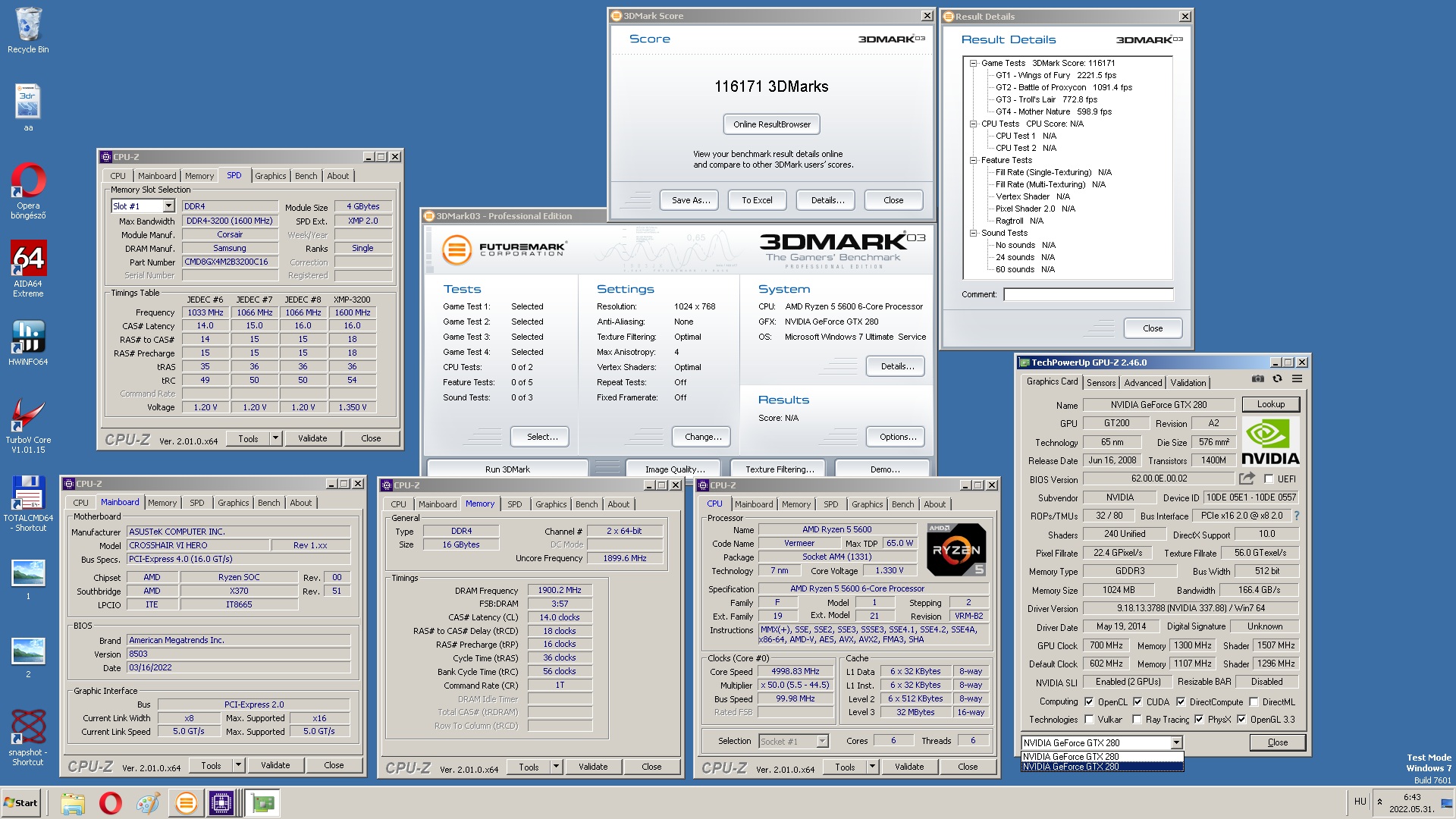The width and height of the screenshot is (1456, 819).
Task: Toggle the OpenCL checkbox in GPU-Z
Action: pos(1089,701)
